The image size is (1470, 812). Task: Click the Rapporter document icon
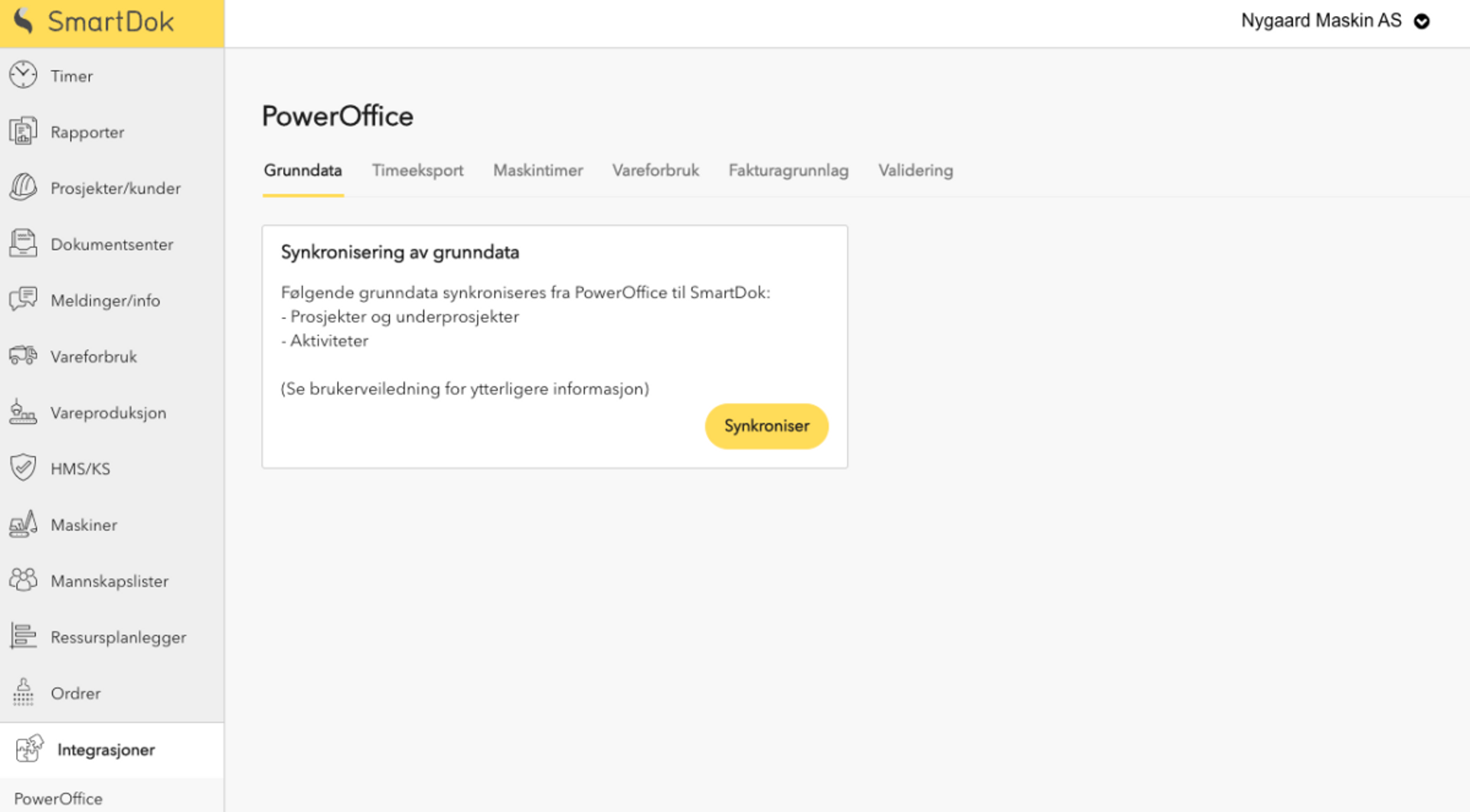[x=23, y=131]
